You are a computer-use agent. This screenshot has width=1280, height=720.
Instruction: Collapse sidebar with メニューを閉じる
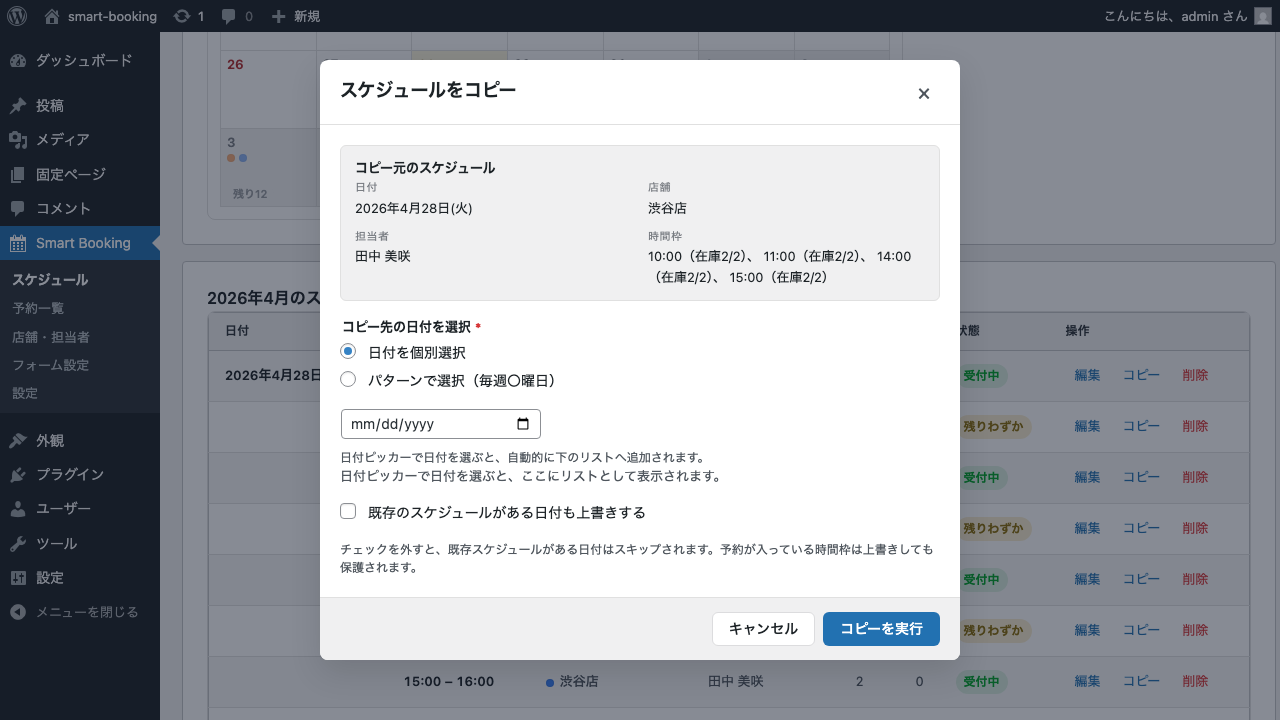click(x=80, y=612)
